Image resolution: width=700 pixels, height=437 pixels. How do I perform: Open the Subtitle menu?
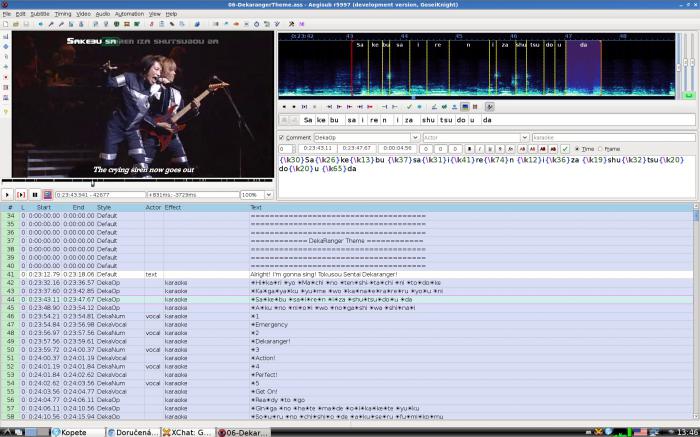[40, 14]
